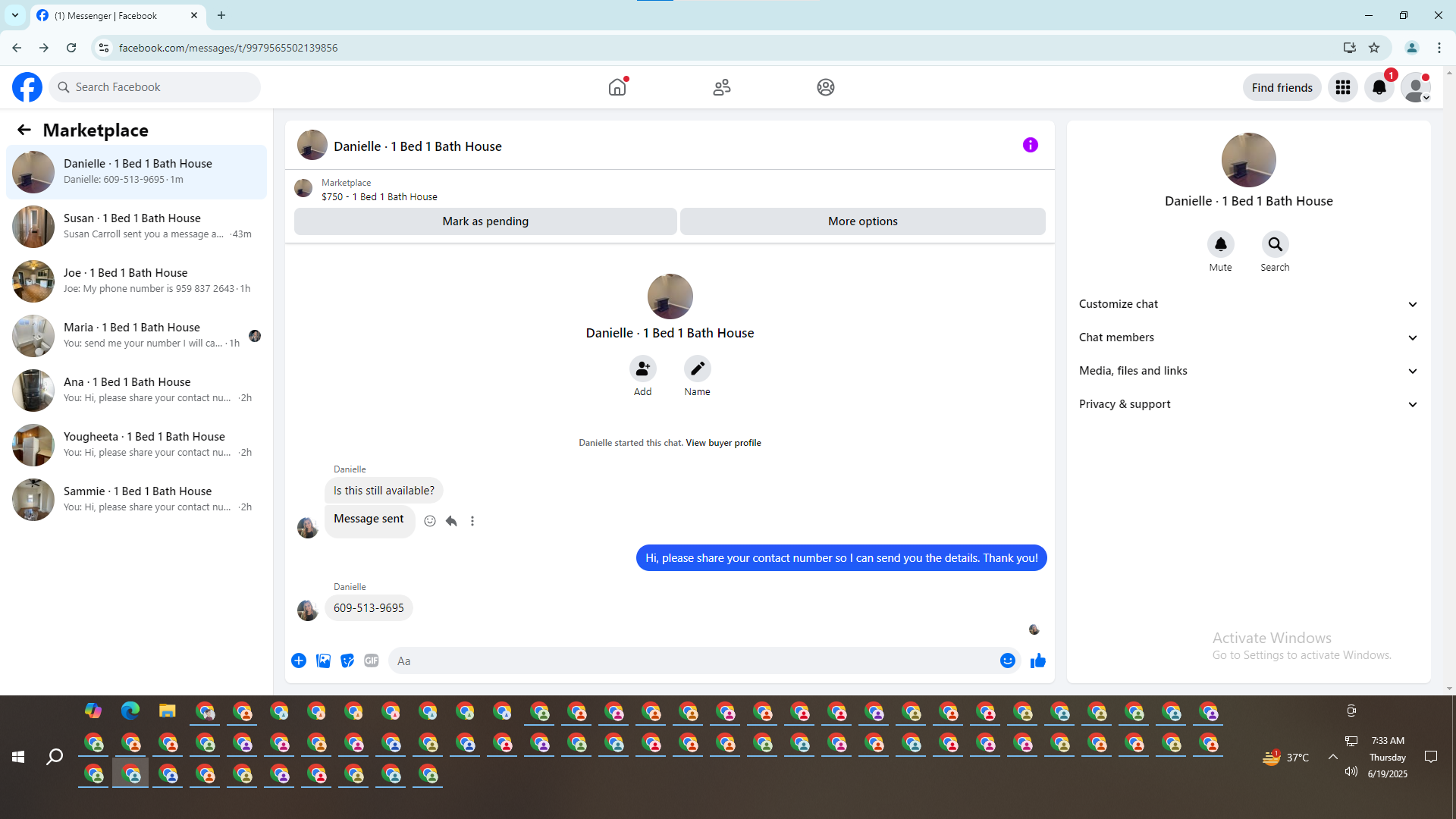The height and width of the screenshot is (819, 1456).
Task: Open the Chrome three-dot menu
Action: click(x=1439, y=48)
